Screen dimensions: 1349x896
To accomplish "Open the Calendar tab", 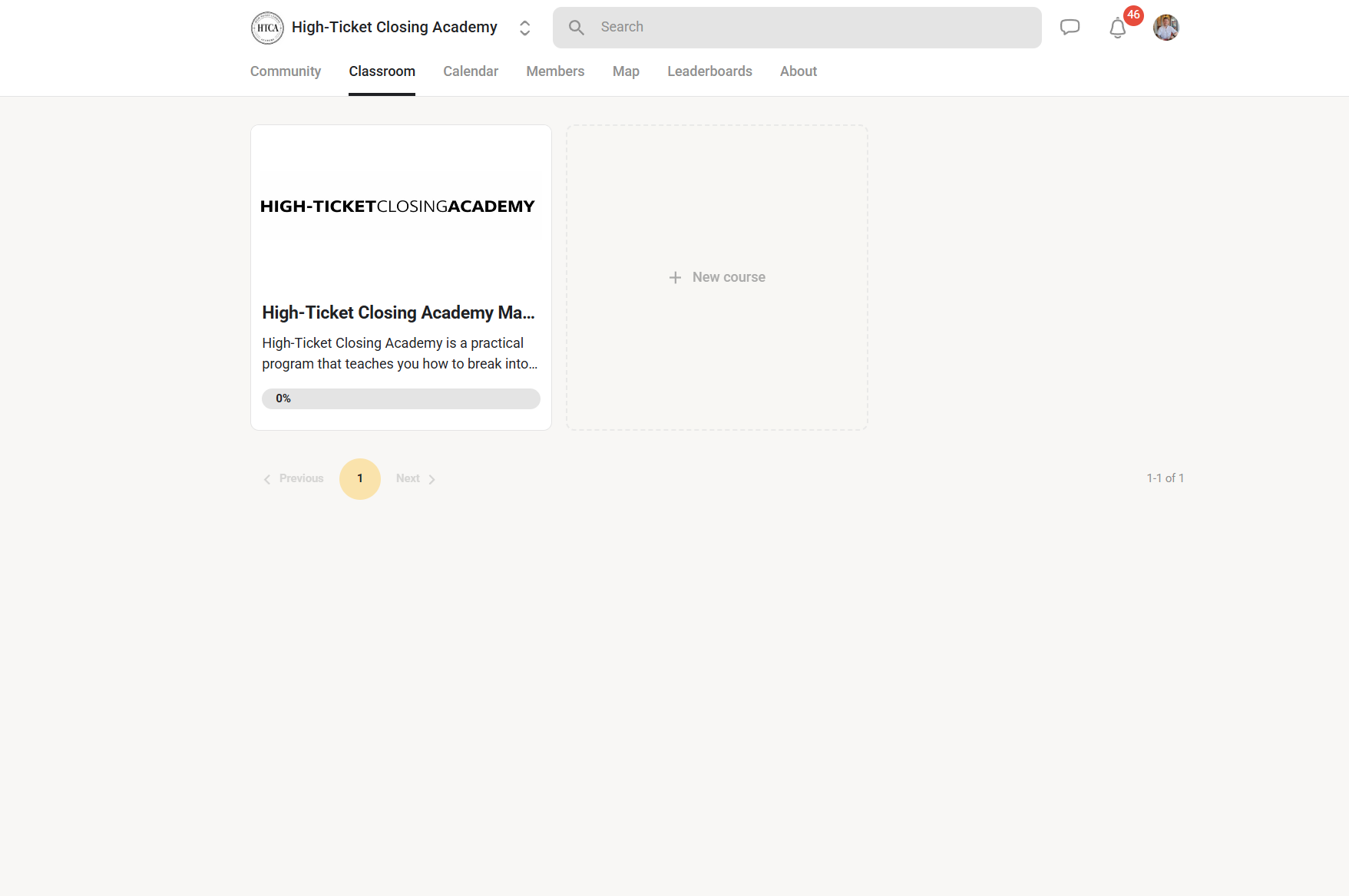I will coord(471,71).
